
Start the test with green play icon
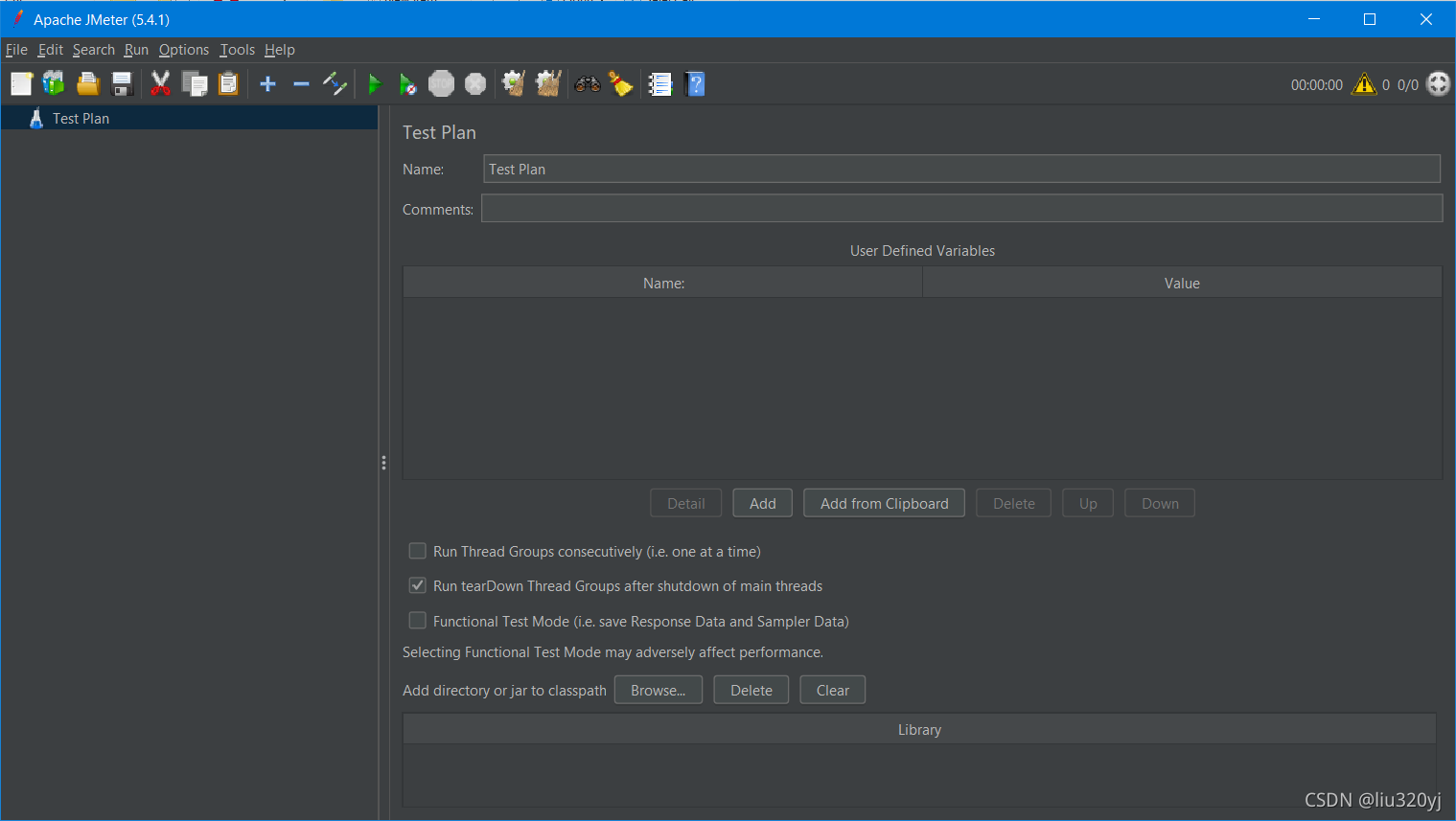(x=375, y=84)
